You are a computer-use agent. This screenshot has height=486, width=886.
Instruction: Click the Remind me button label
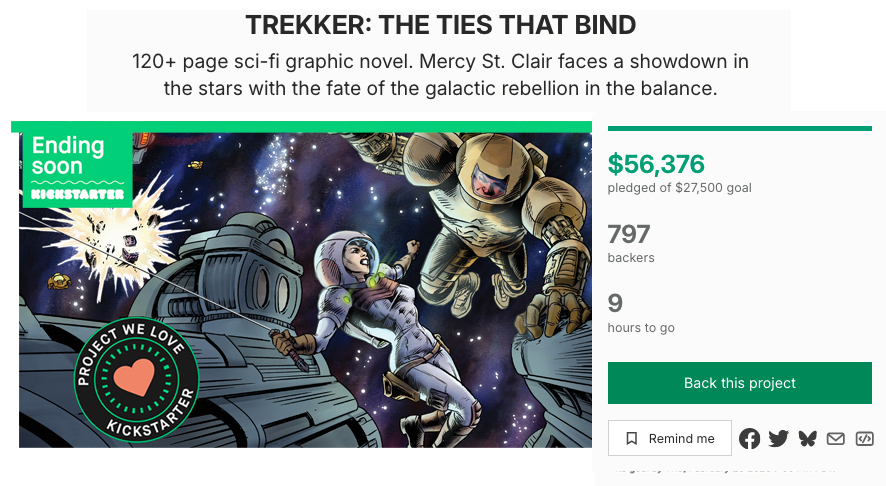tap(681, 438)
